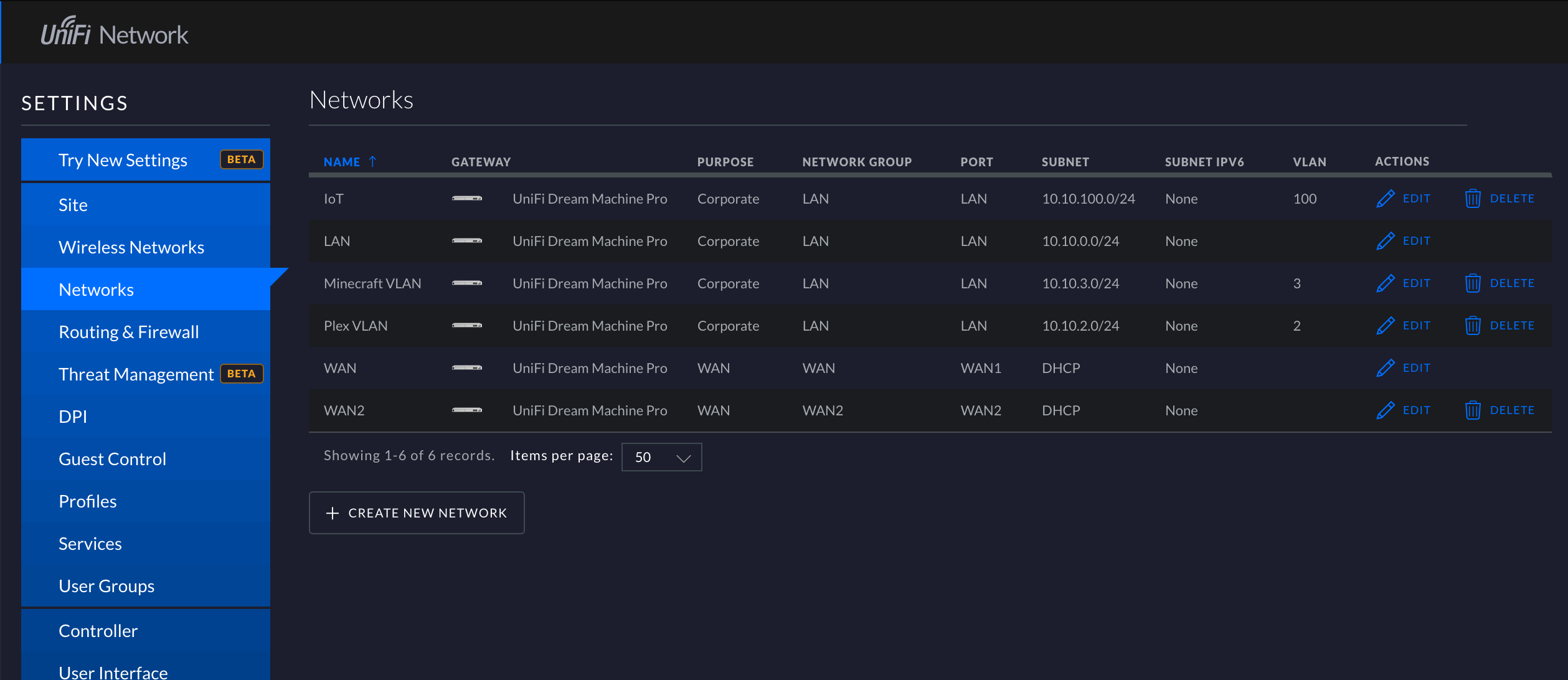Click EDIT text link for IoT network
This screenshot has width=1568, height=680.
click(x=1417, y=199)
